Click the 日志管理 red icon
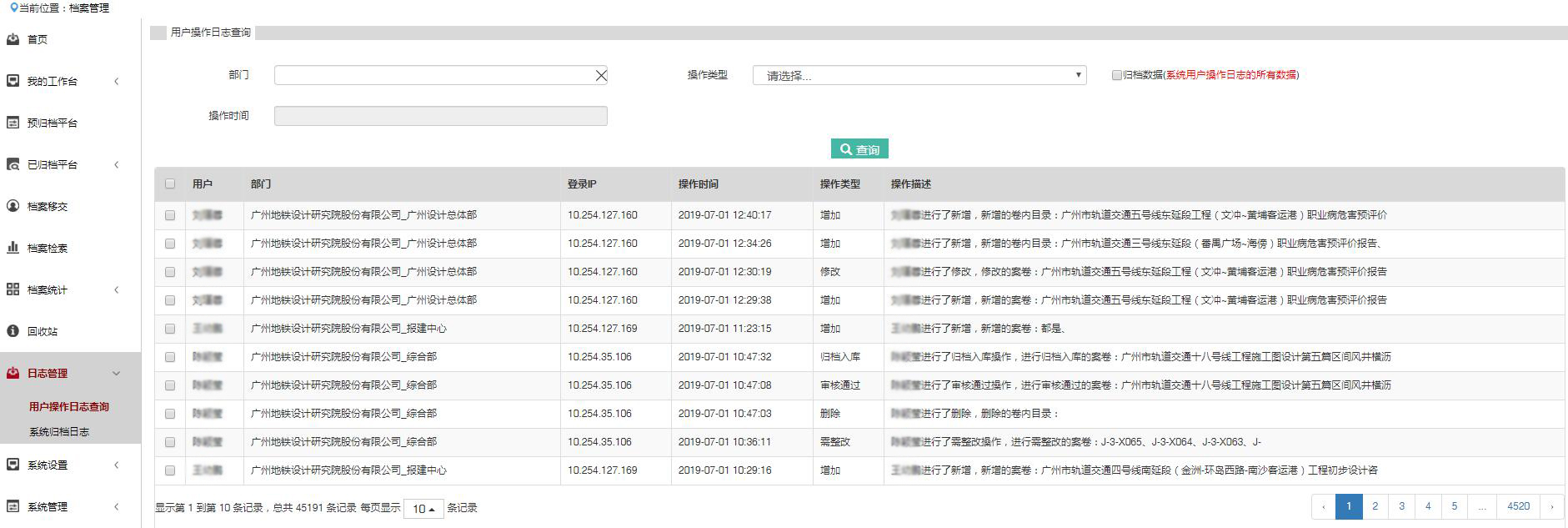 13,373
